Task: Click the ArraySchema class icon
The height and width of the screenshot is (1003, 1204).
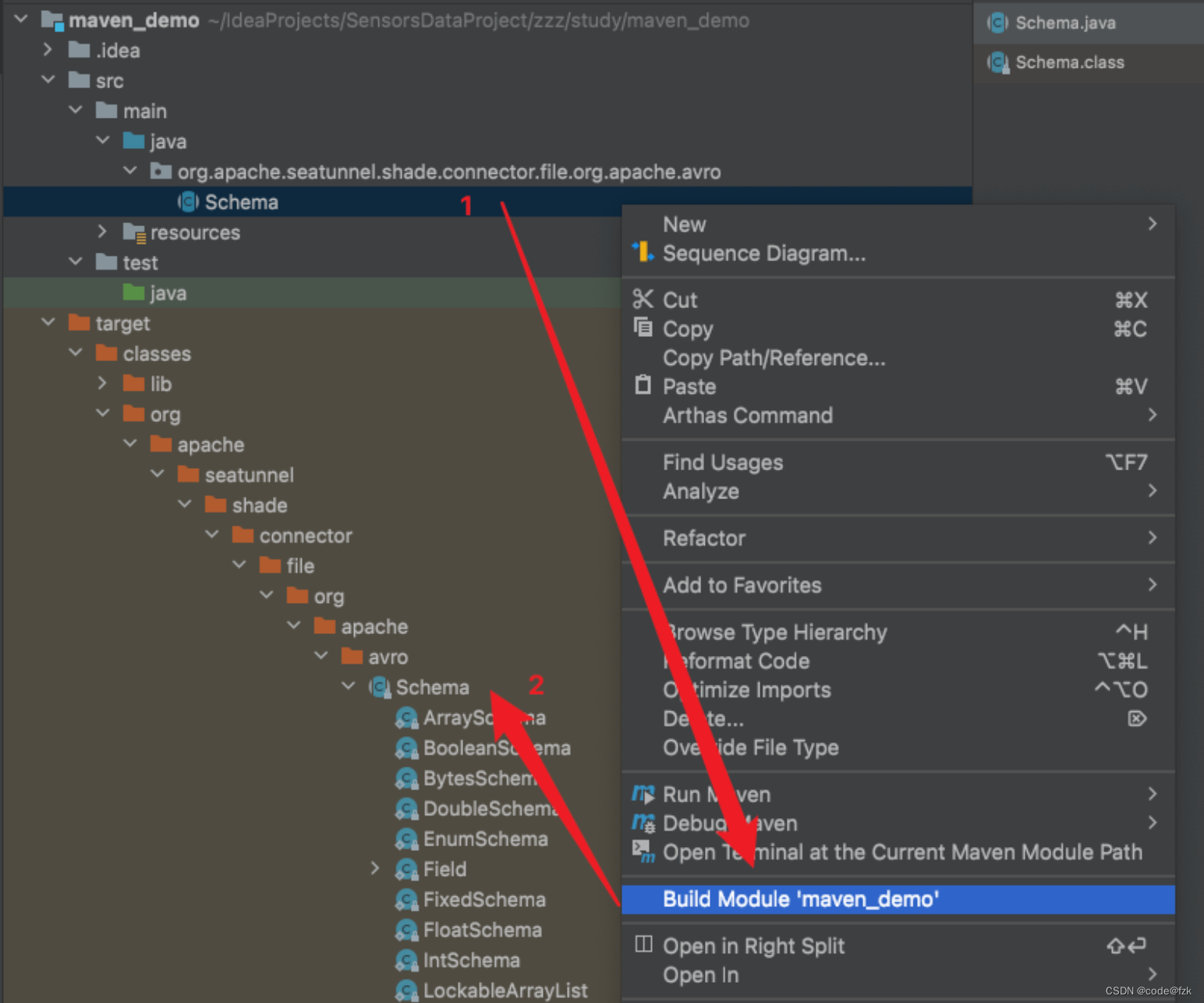Action: 407,718
